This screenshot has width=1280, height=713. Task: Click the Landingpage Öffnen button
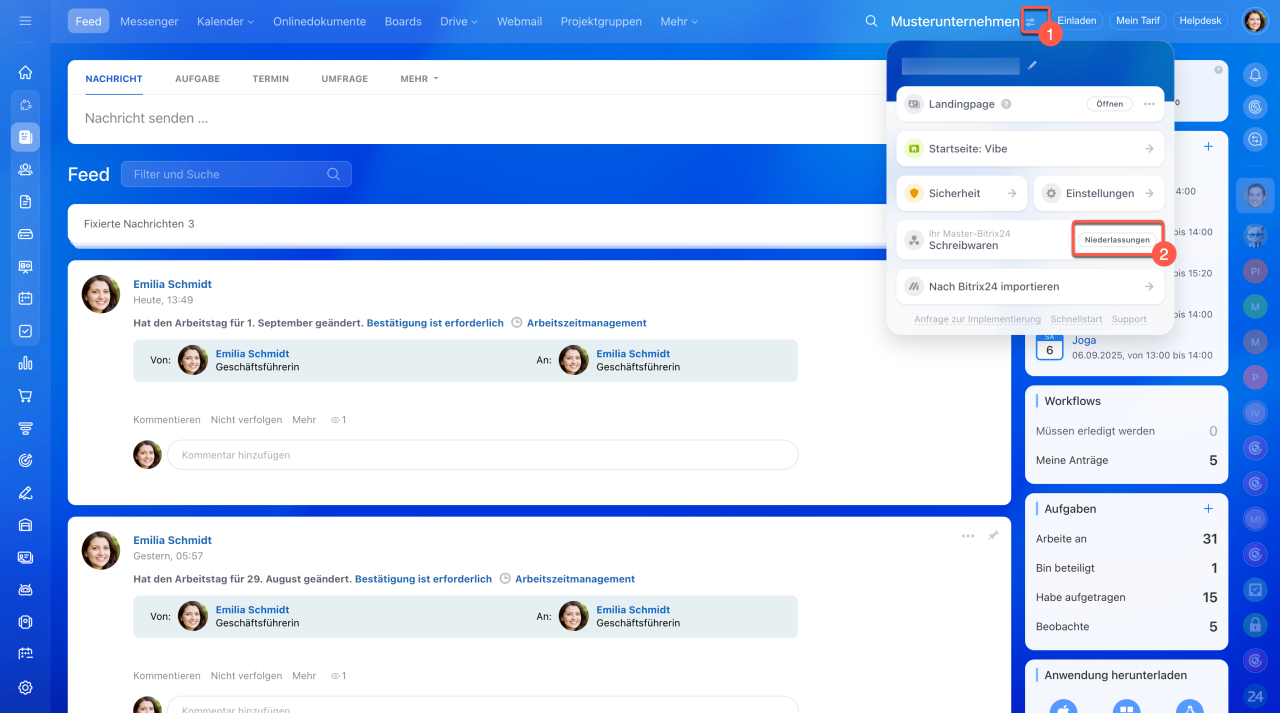pos(1109,104)
